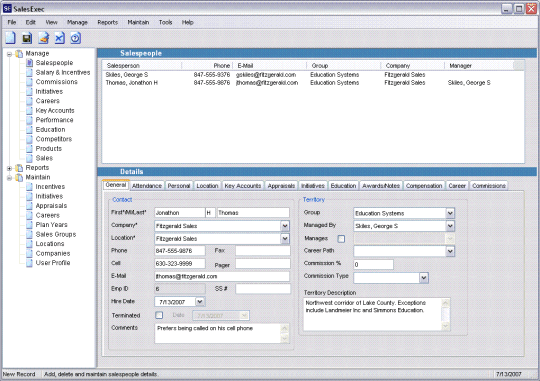Click the Fax input field
This screenshot has height=381, width=540.
point(263,251)
